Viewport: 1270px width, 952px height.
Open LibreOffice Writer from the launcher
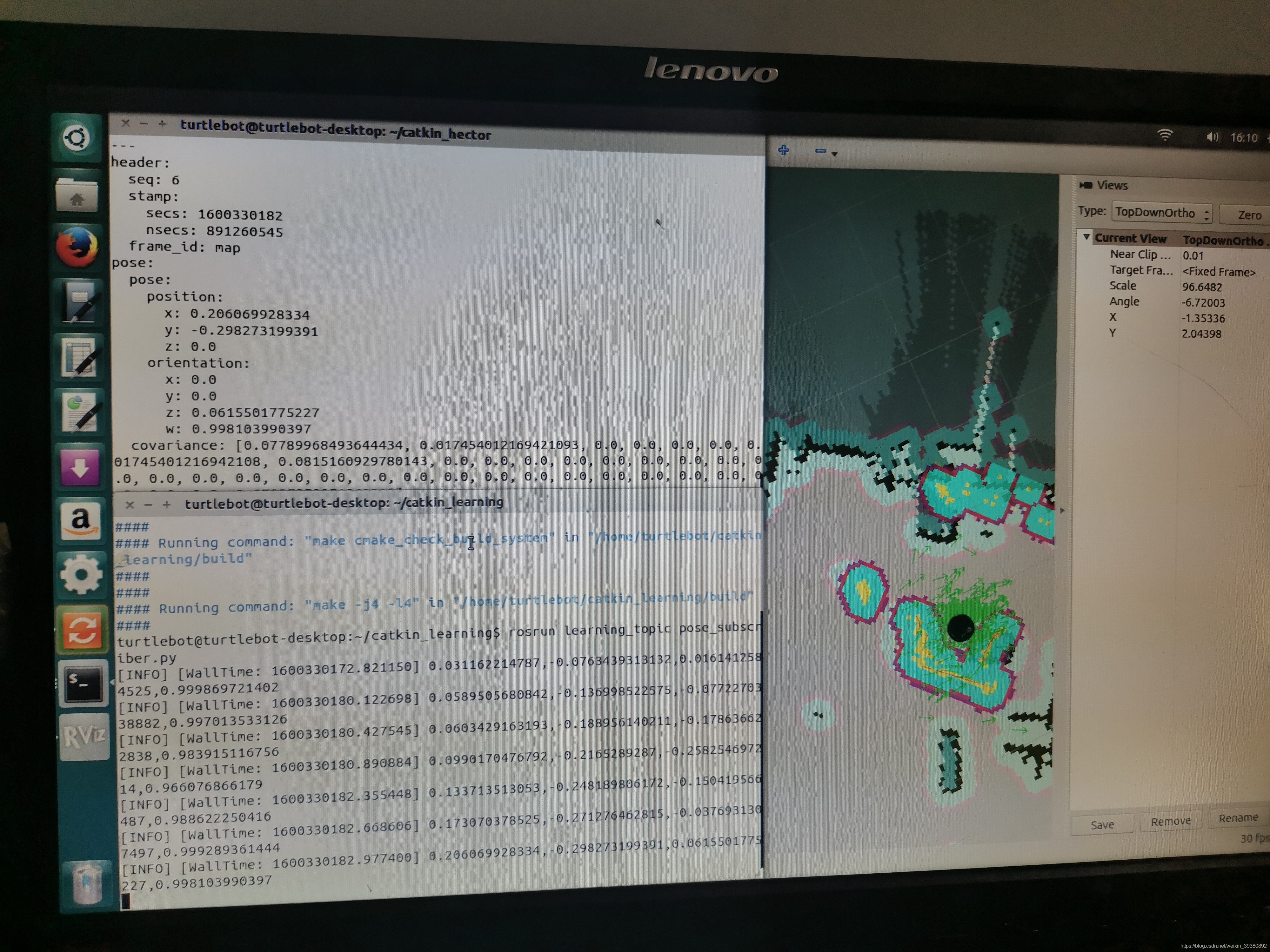pos(78,303)
